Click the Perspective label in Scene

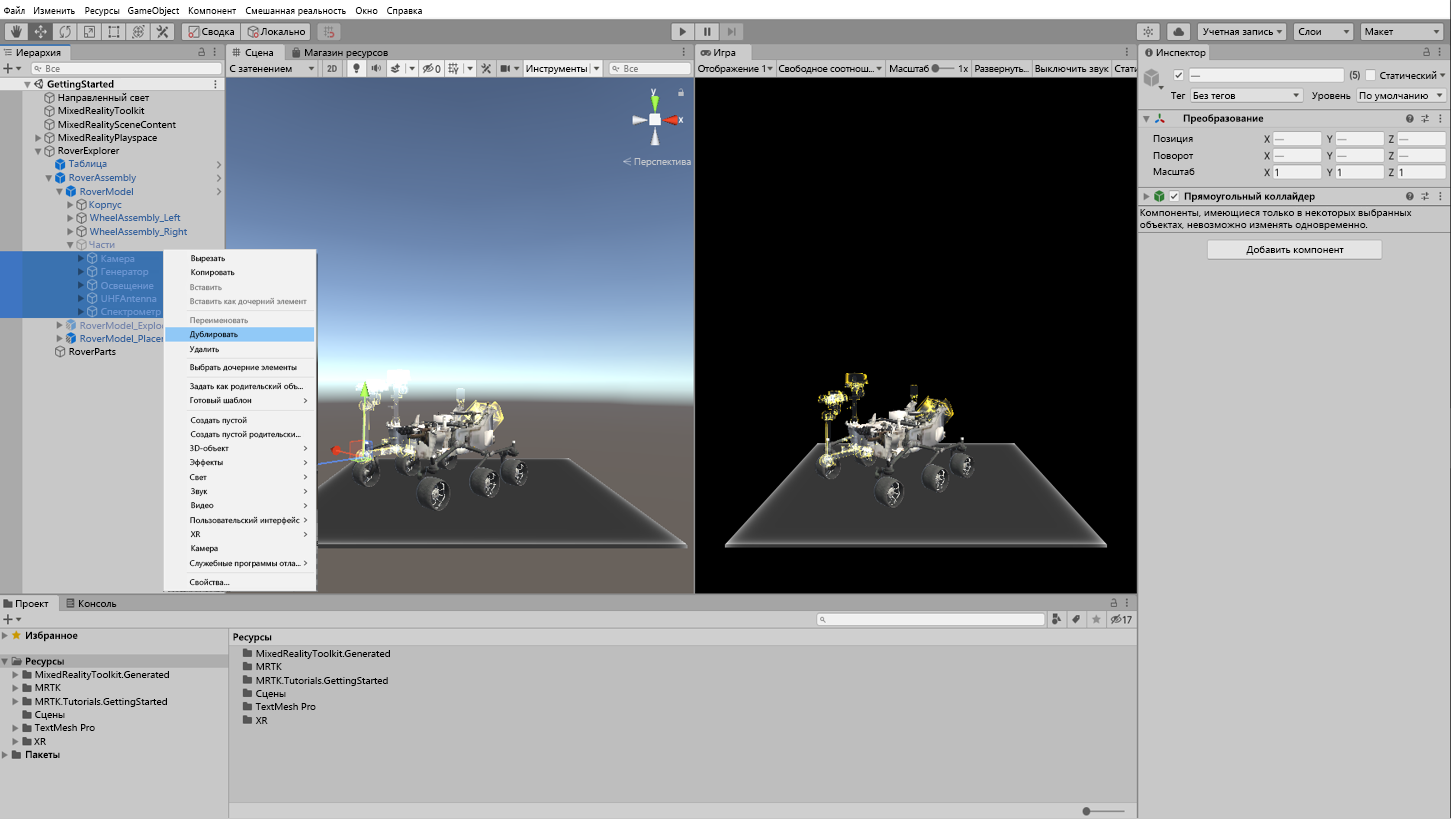(662, 161)
